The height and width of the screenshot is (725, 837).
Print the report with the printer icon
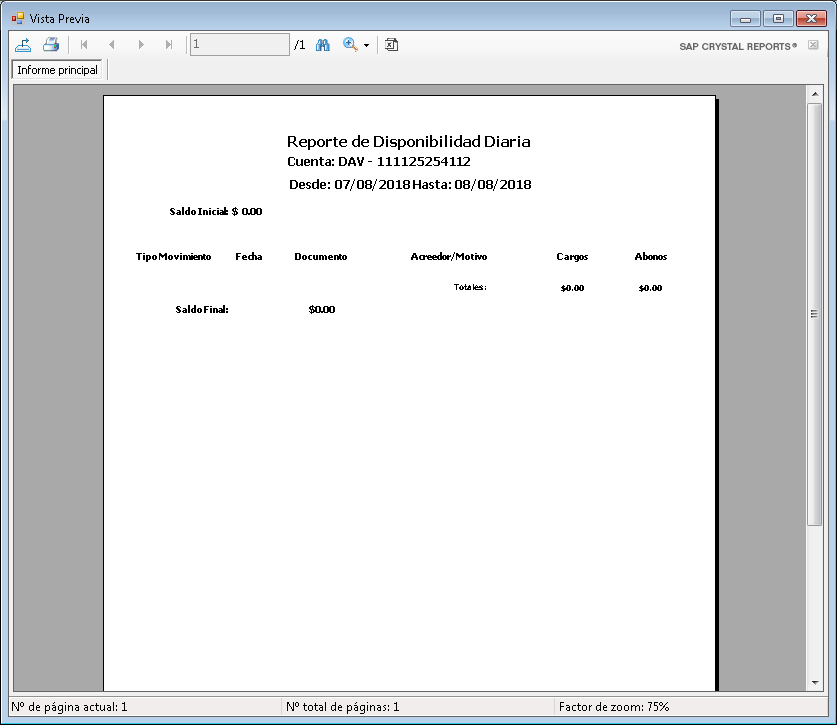50,44
